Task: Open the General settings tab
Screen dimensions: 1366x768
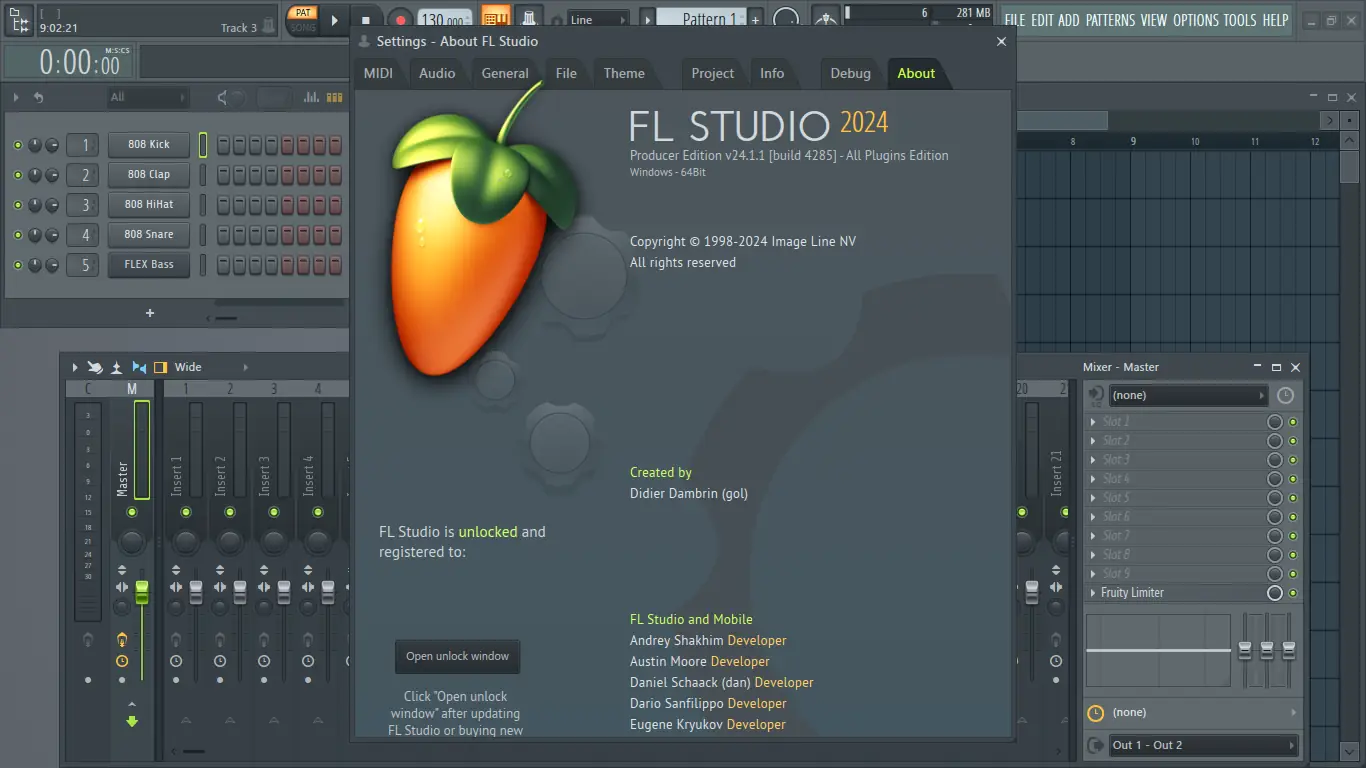Action: click(505, 73)
